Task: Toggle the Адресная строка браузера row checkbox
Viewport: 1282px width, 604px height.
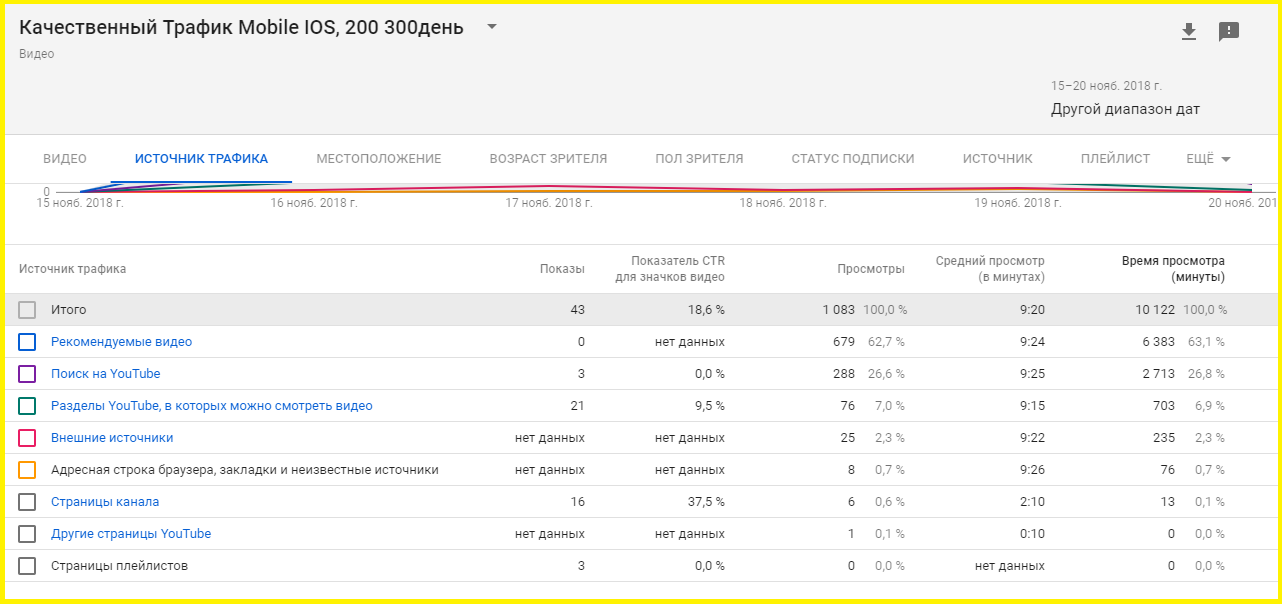Action: pos(27,470)
